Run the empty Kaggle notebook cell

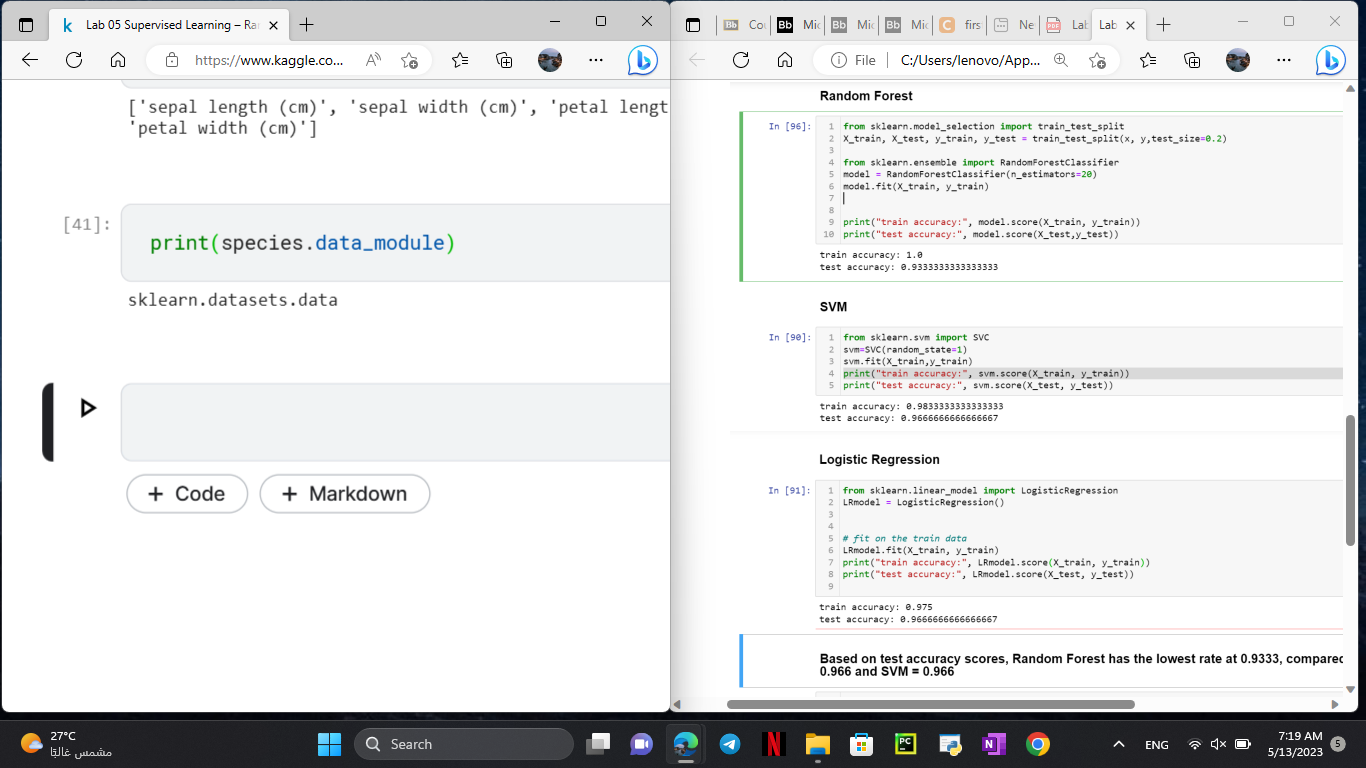88,408
